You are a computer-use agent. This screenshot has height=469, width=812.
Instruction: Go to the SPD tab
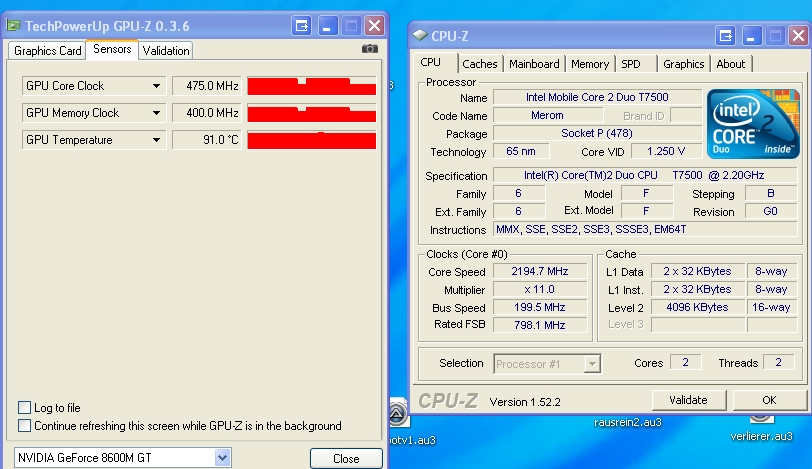click(x=631, y=64)
